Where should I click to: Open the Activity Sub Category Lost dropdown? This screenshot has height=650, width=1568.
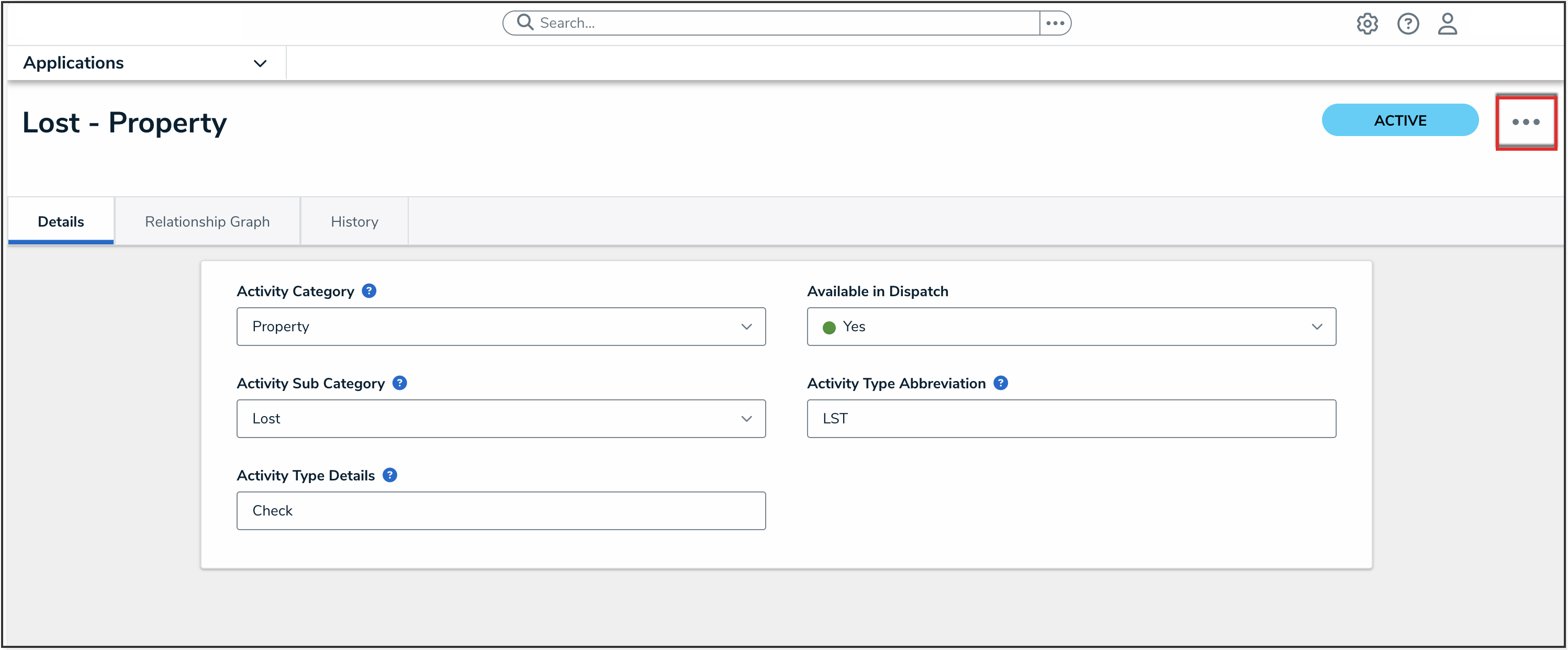[x=500, y=418]
